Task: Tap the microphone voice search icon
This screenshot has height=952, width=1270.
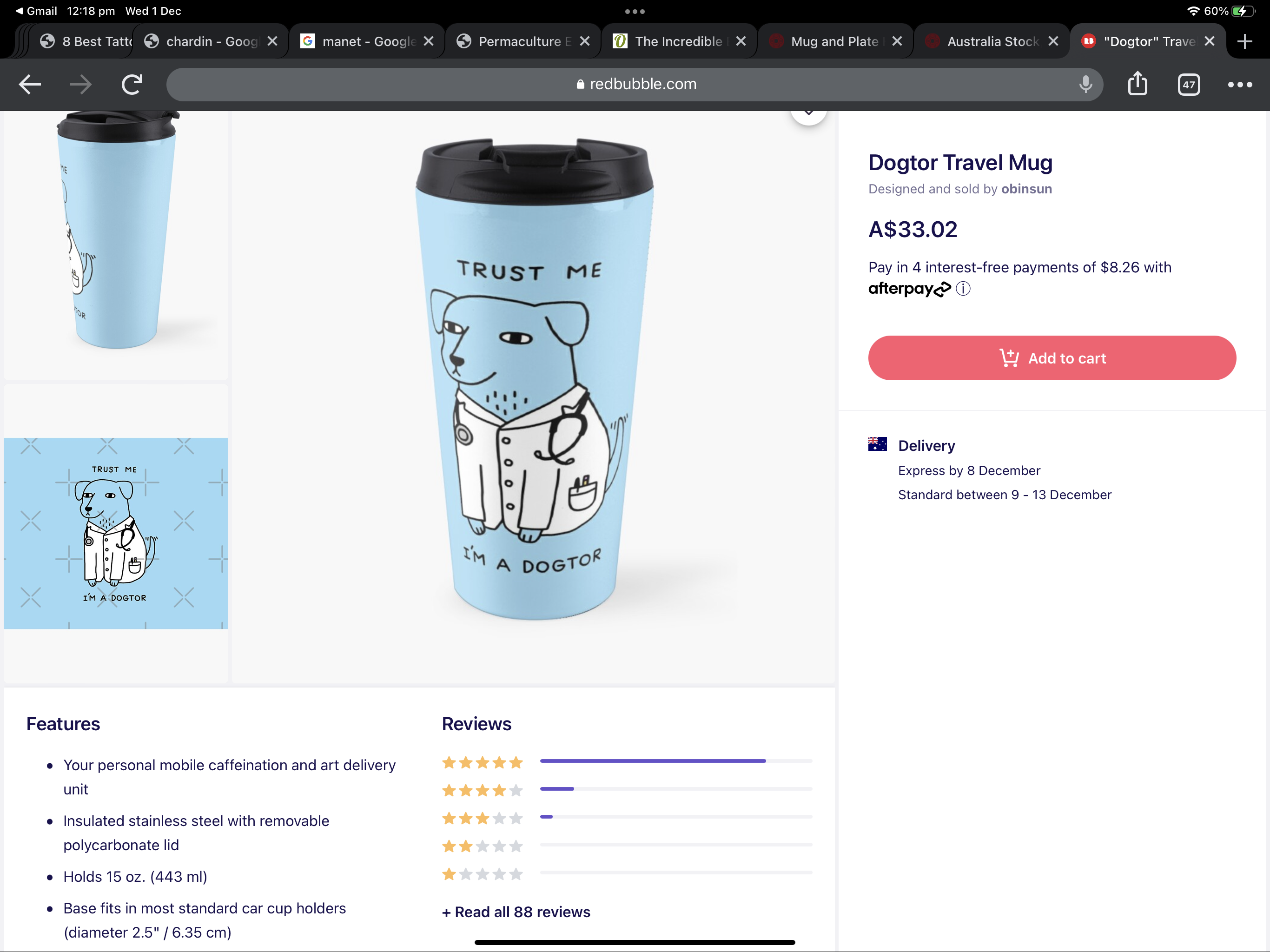Action: [x=1085, y=85]
